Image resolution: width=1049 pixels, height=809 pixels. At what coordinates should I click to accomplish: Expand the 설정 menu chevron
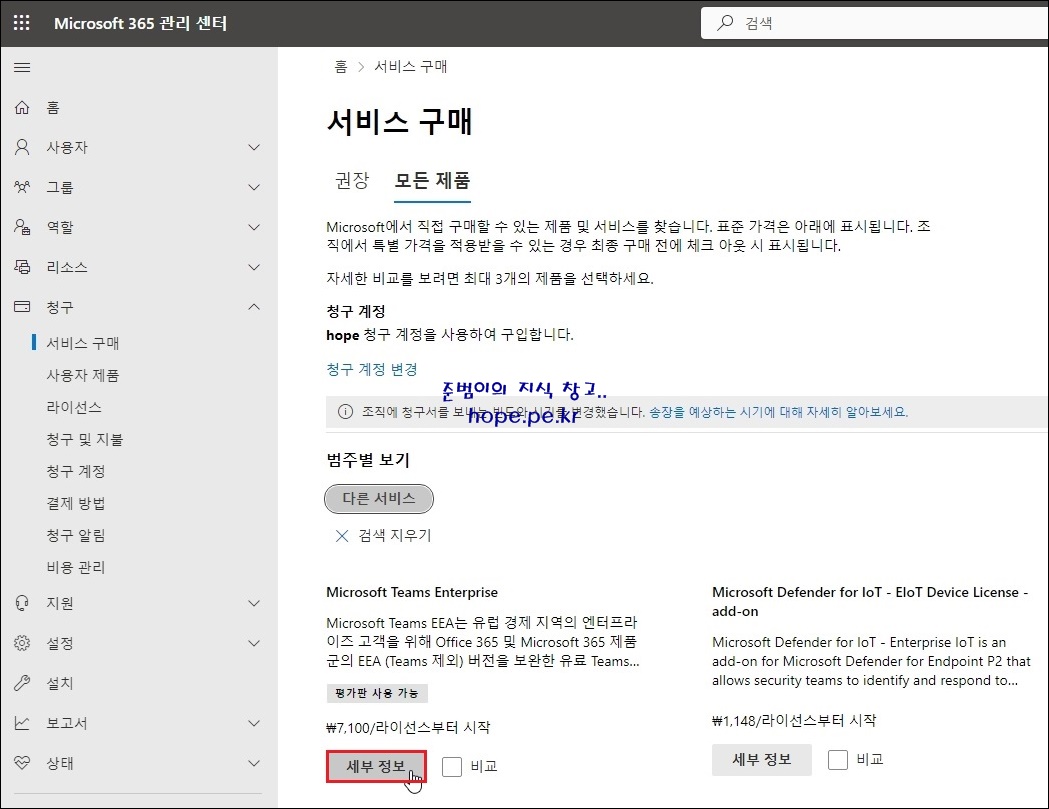click(254, 643)
